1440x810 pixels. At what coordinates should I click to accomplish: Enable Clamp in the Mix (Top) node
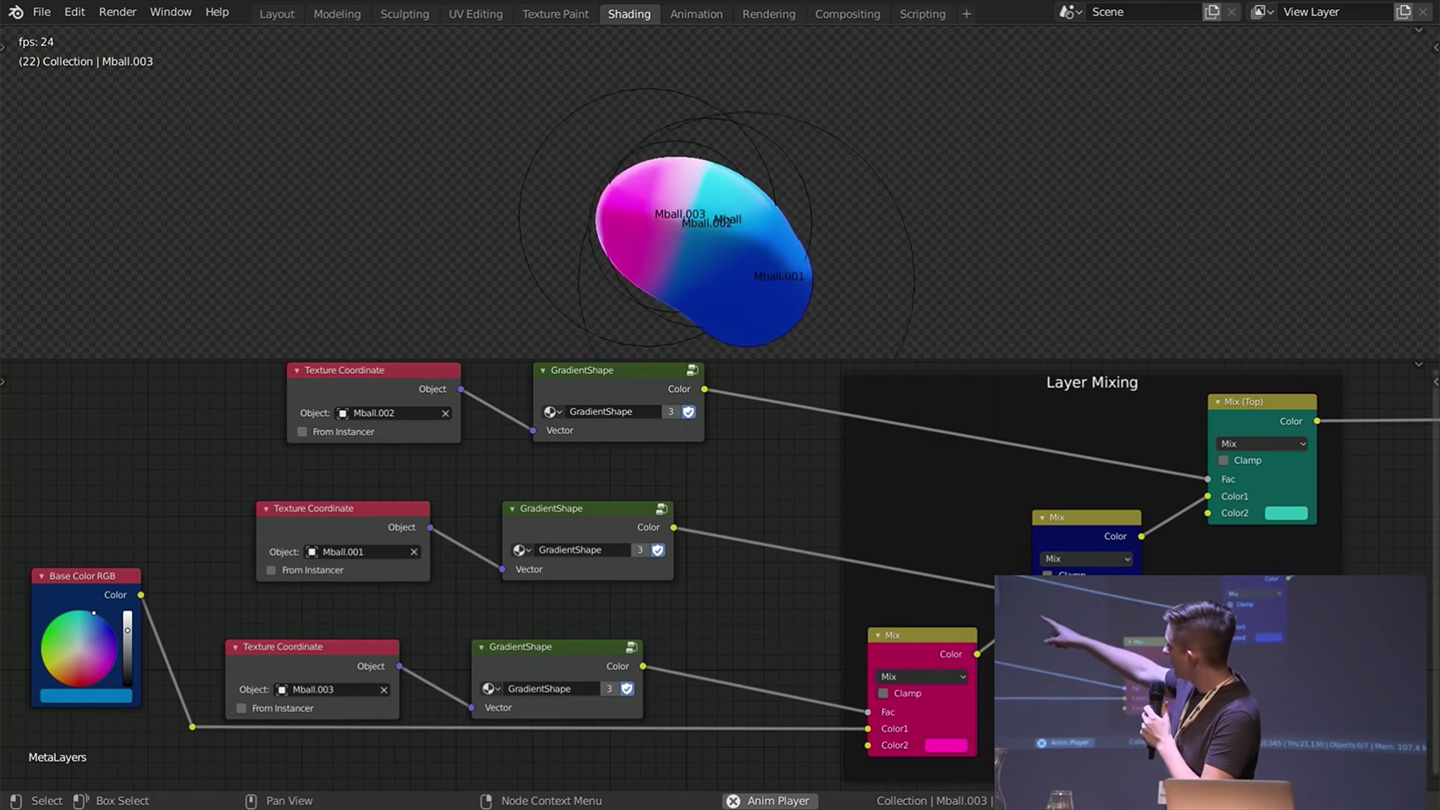(1223, 460)
